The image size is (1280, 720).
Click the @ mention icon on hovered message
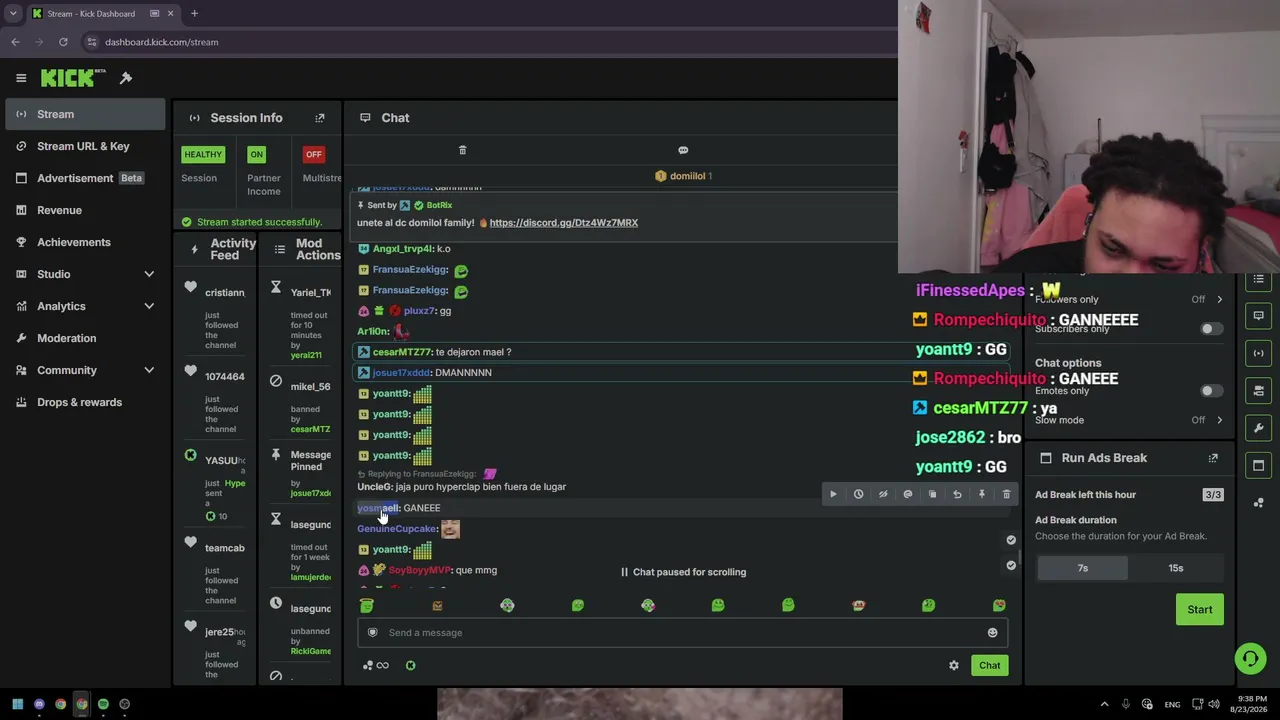pyautogui.click(x=908, y=494)
